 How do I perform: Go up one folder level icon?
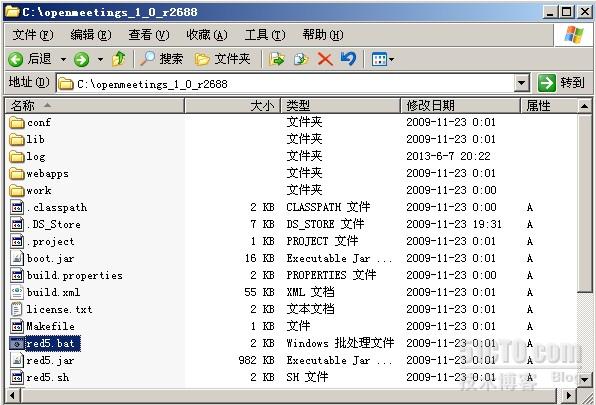(119, 59)
